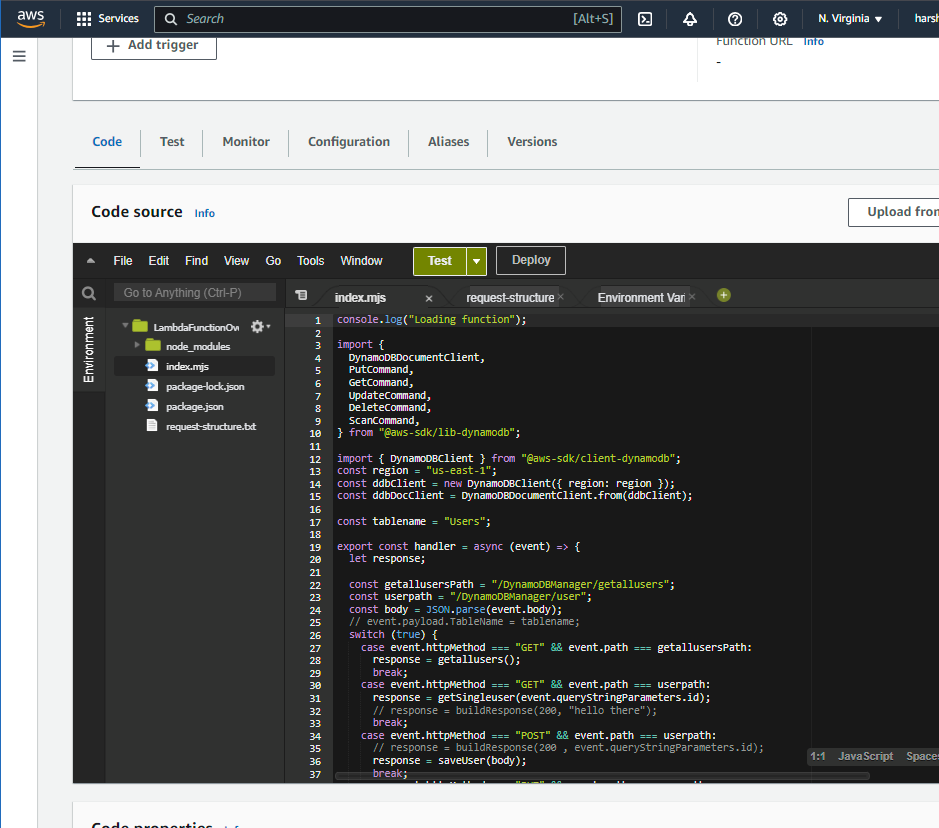
Task: Open the File menu in the editor
Action: point(122,260)
